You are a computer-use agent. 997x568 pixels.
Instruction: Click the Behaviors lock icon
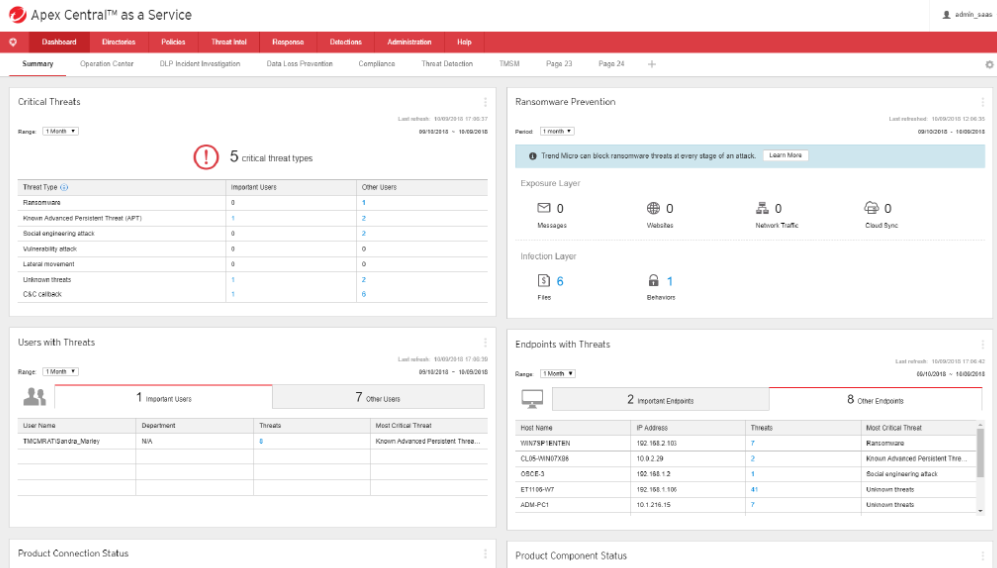[654, 280]
